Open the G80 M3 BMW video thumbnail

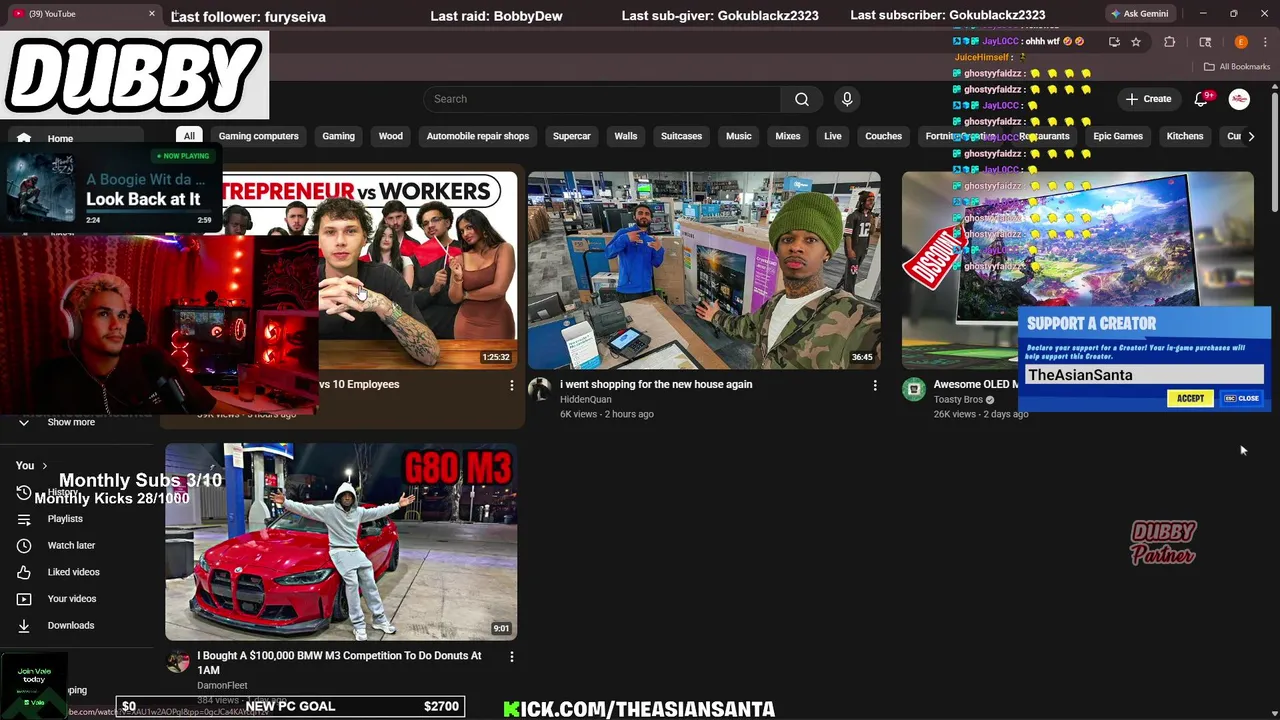pyautogui.click(x=341, y=541)
